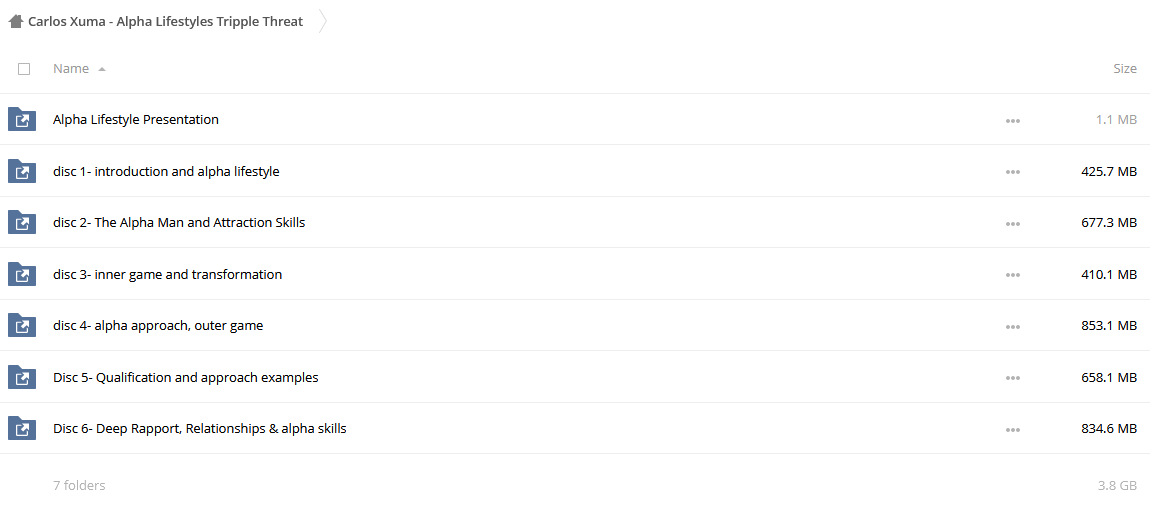Click folder icon for disc 3 inner game

coord(21,274)
